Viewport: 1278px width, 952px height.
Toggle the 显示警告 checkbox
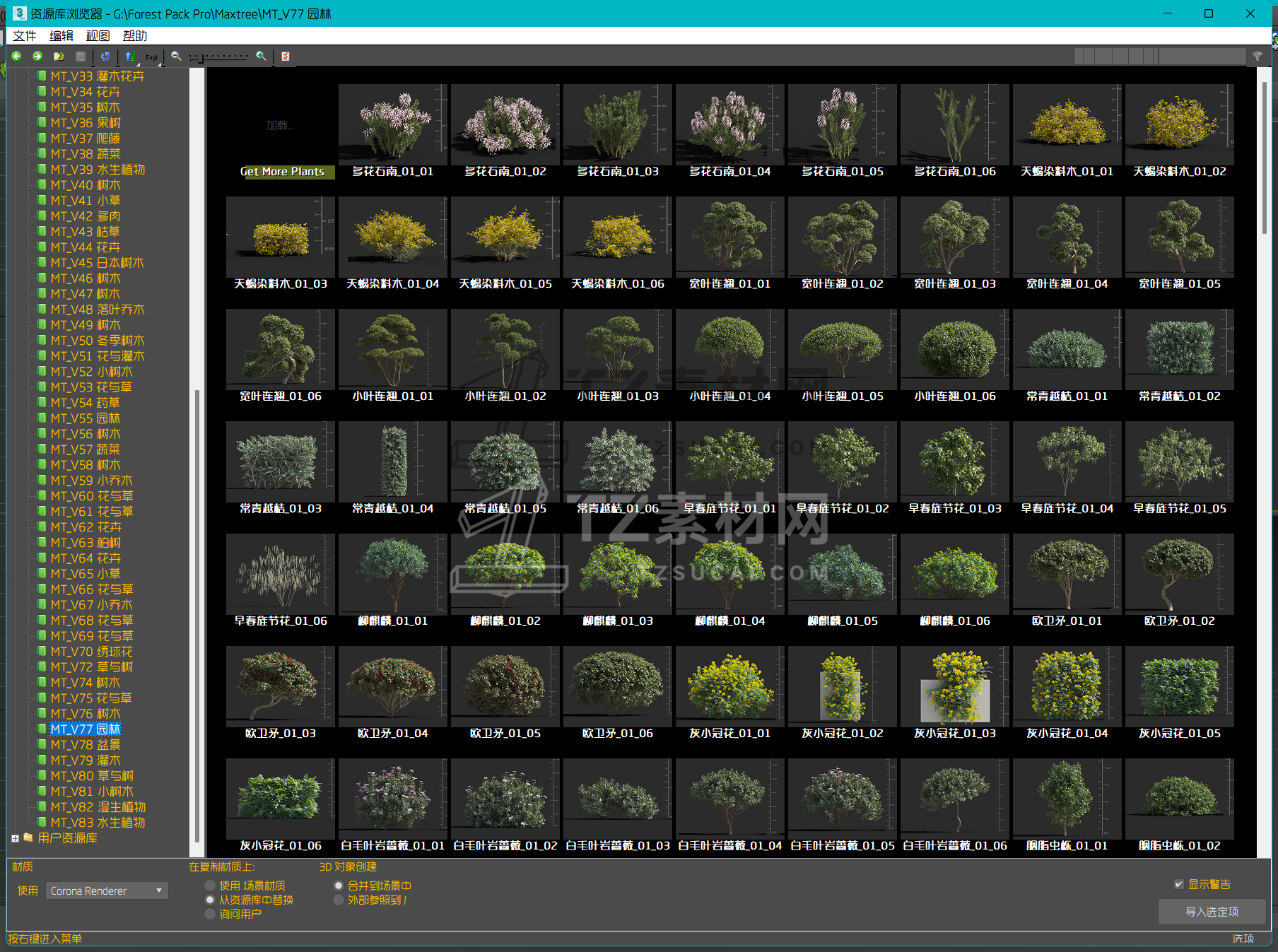(1178, 884)
